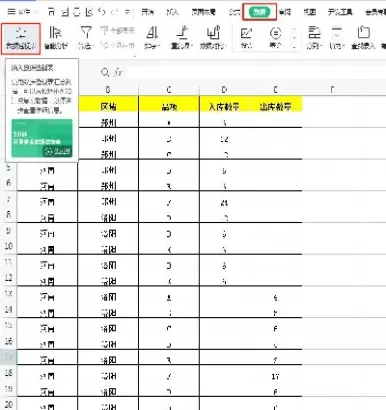Play the tutorial video thumbnail in tooltip
This screenshot has height=410, width=386.
[x=42, y=138]
